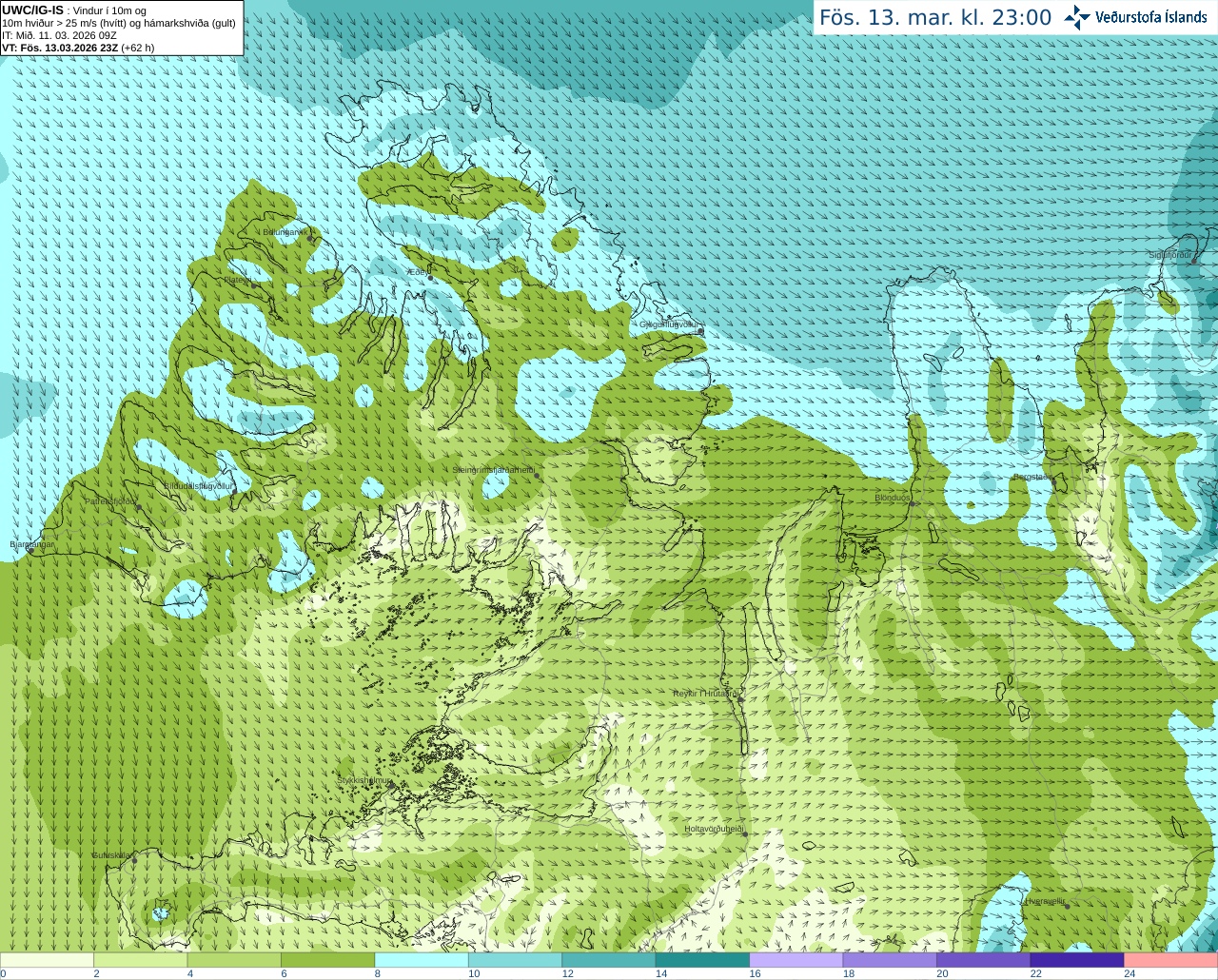Select the Æðey station label
Viewport: 1218px width, 980px height.
pos(419,272)
